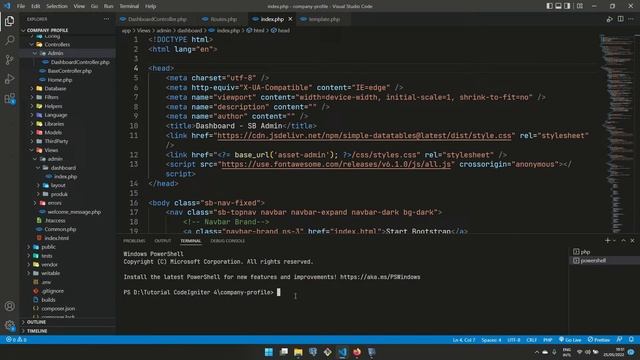The width and height of the screenshot is (640, 360).
Task: Switch to the Debug Console tab
Action: 227,241
